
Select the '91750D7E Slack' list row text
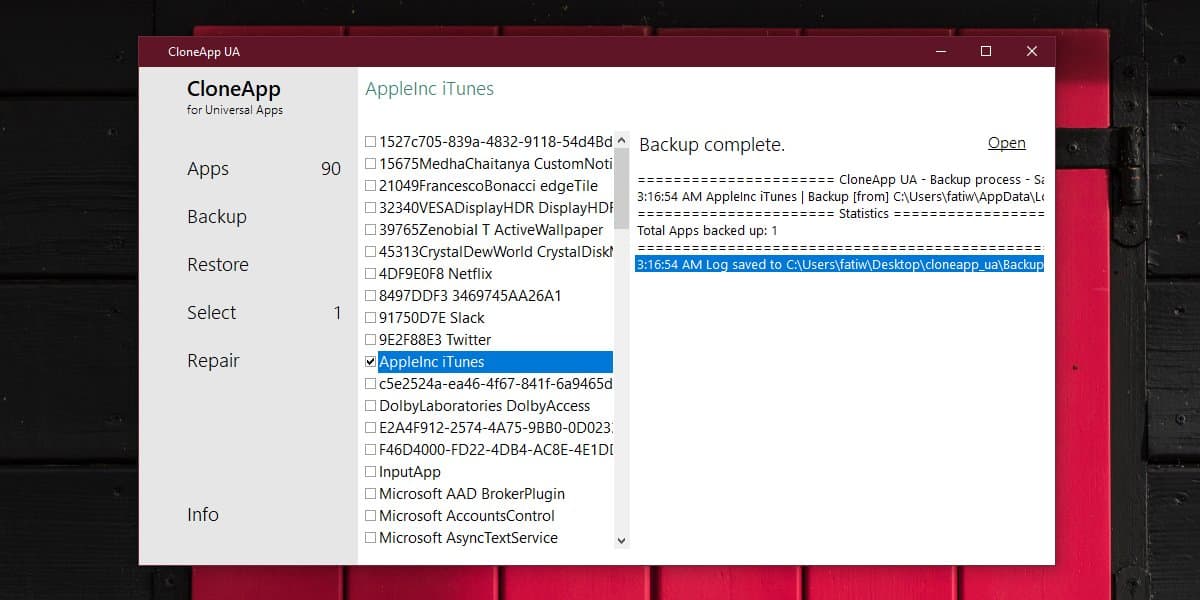coord(432,318)
